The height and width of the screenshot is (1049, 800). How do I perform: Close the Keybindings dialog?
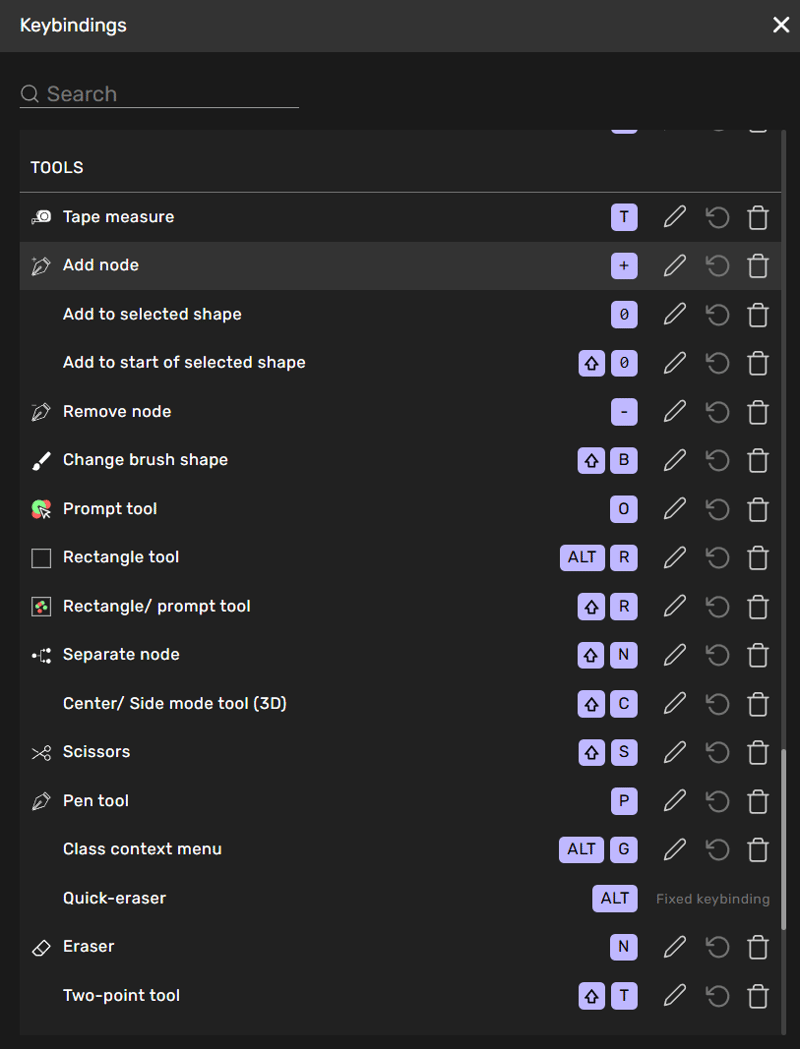point(781,25)
